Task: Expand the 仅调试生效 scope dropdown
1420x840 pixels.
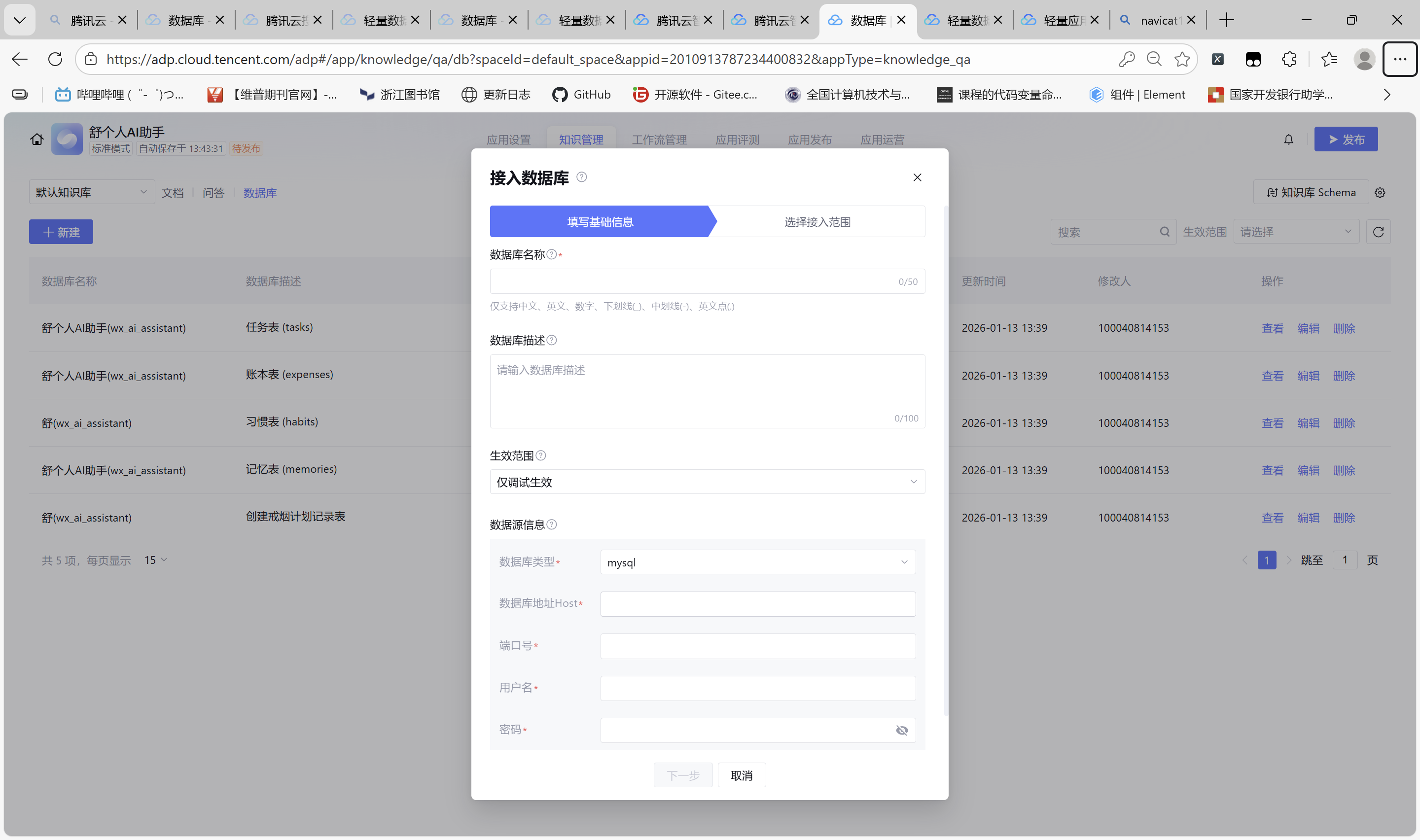Action: coord(707,482)
